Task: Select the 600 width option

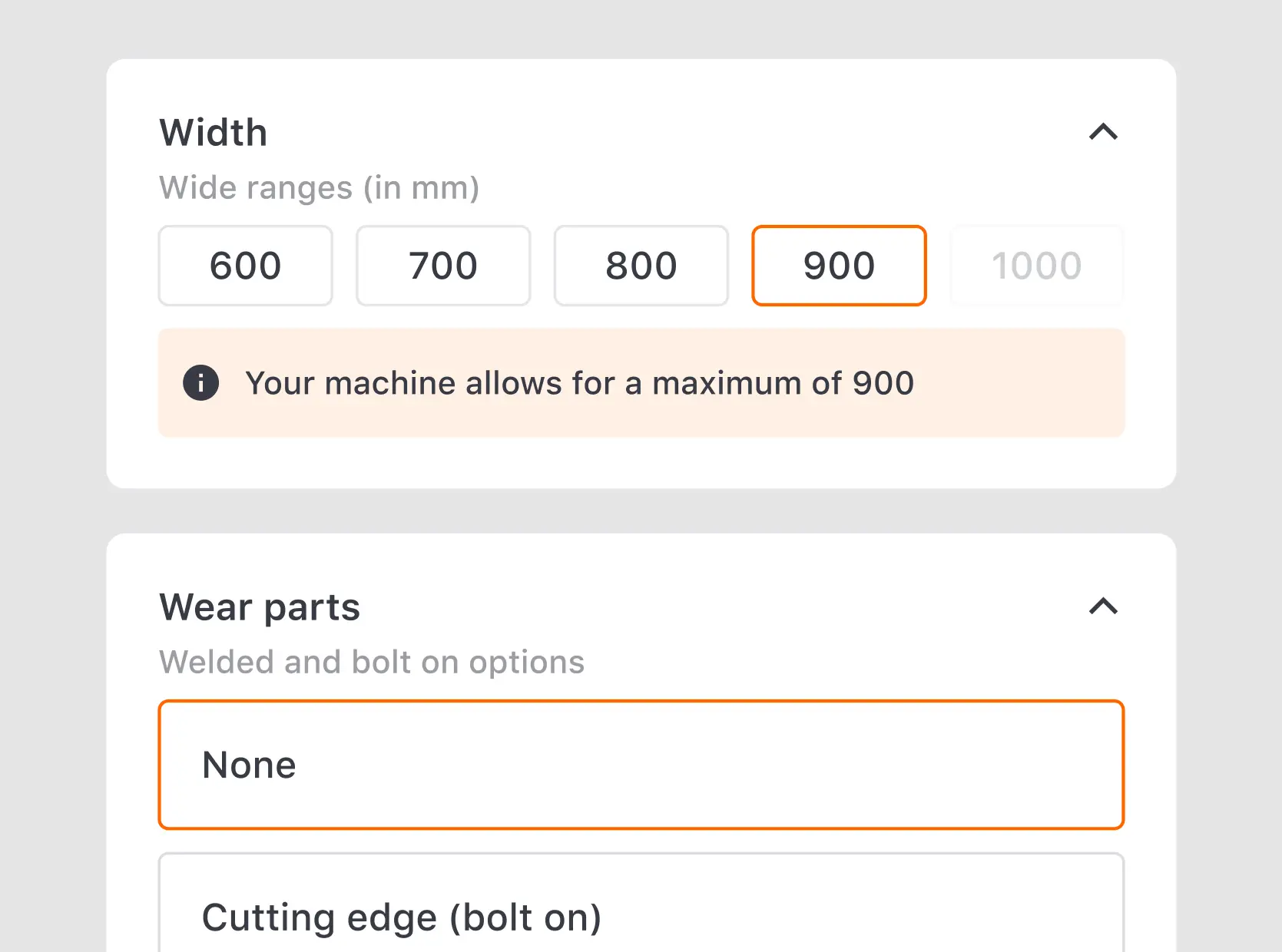Action: (x=246, y=266)
